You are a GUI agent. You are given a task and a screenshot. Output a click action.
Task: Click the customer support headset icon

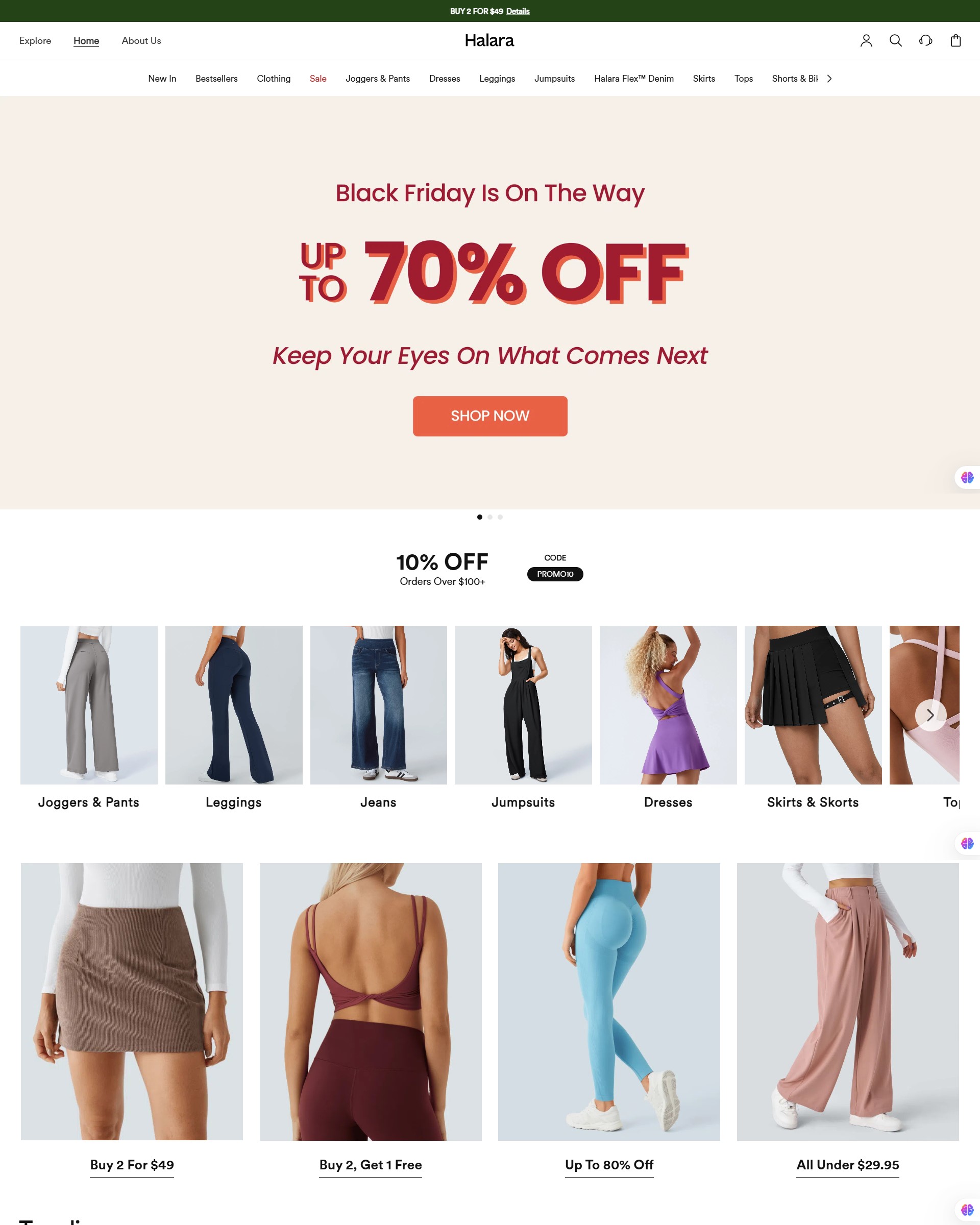(925, 40)
